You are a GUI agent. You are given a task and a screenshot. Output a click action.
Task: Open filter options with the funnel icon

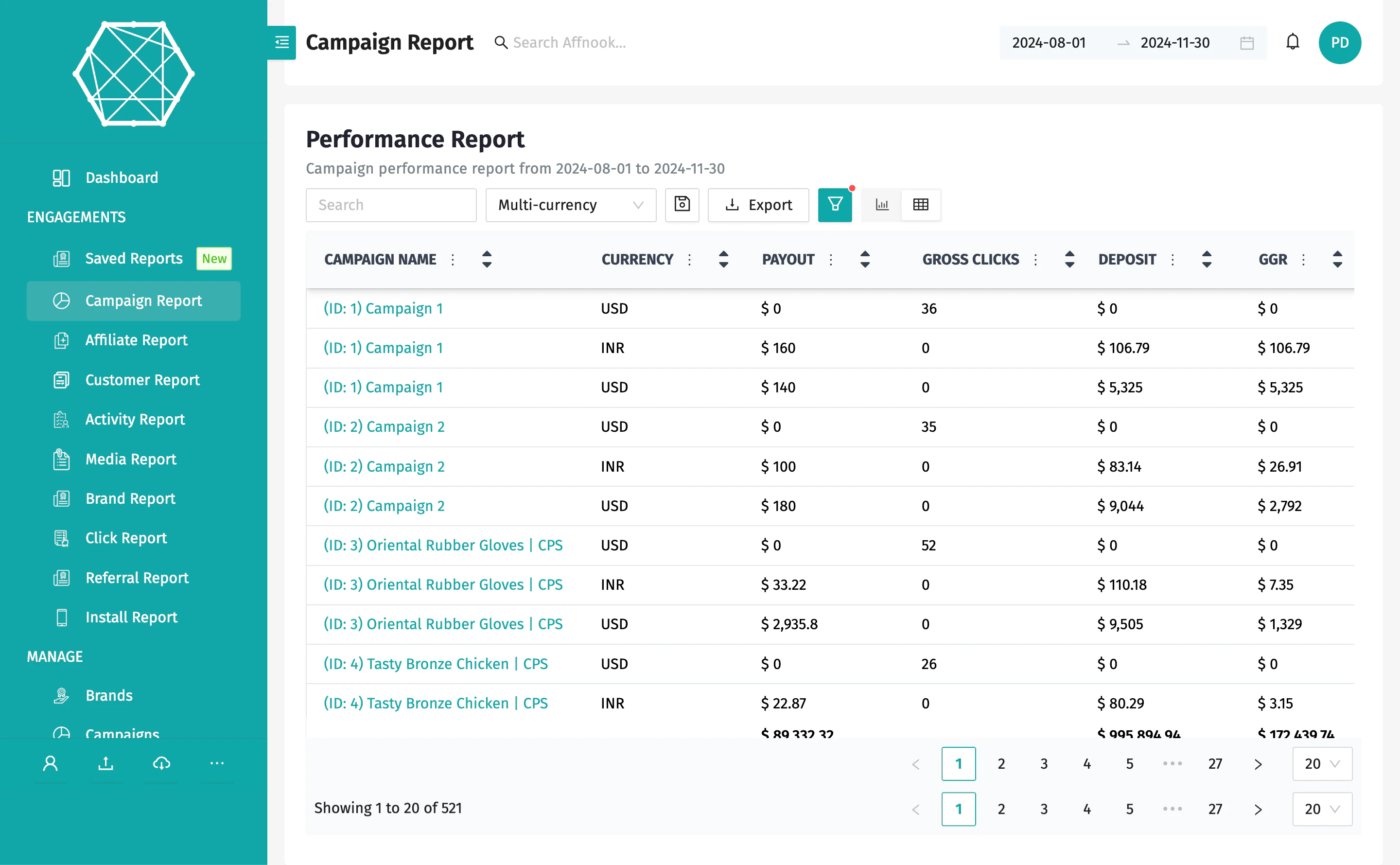click(835, 205)
